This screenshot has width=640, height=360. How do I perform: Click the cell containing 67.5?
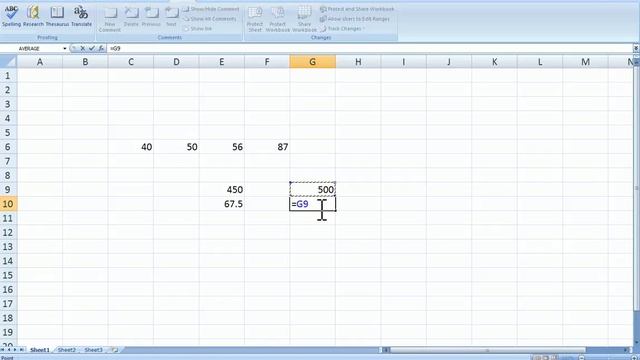tap(222, 204)
